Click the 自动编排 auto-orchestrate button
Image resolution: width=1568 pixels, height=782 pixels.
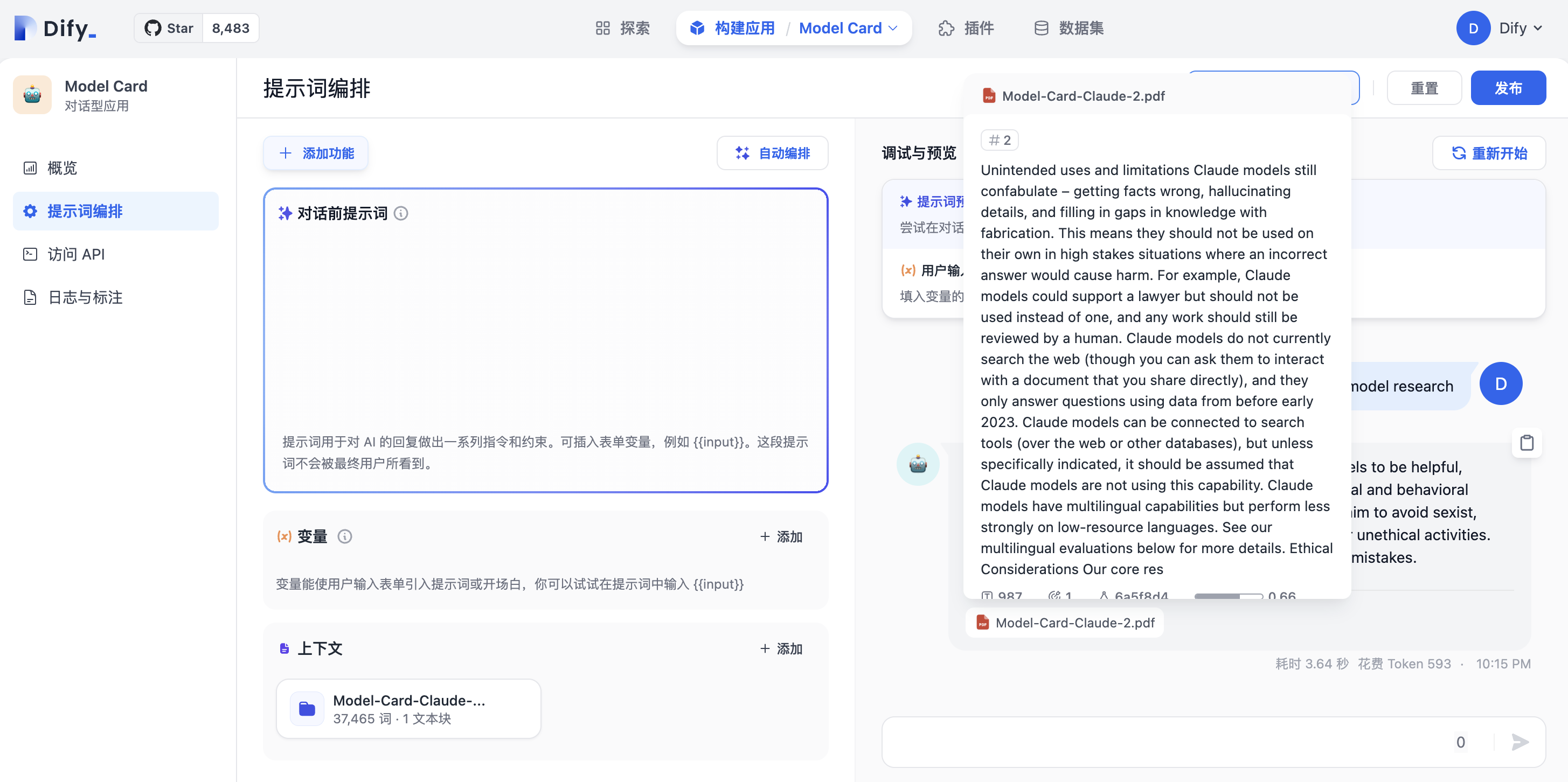pos(772,153)
